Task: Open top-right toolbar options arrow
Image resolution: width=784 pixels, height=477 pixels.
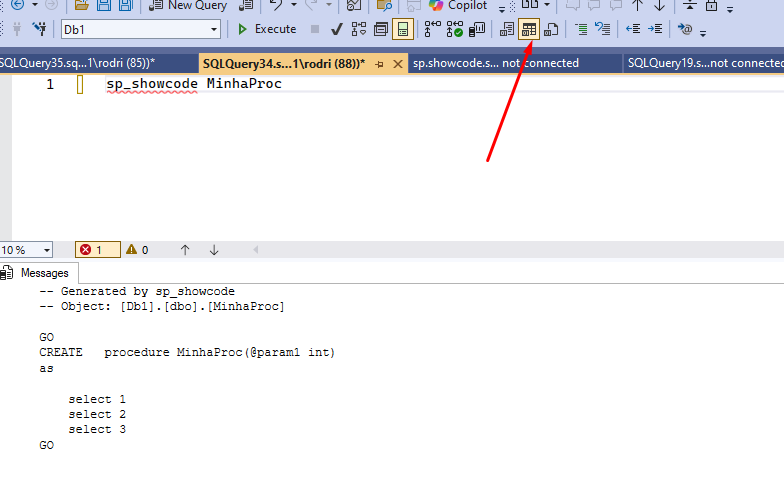Action: 730,8
